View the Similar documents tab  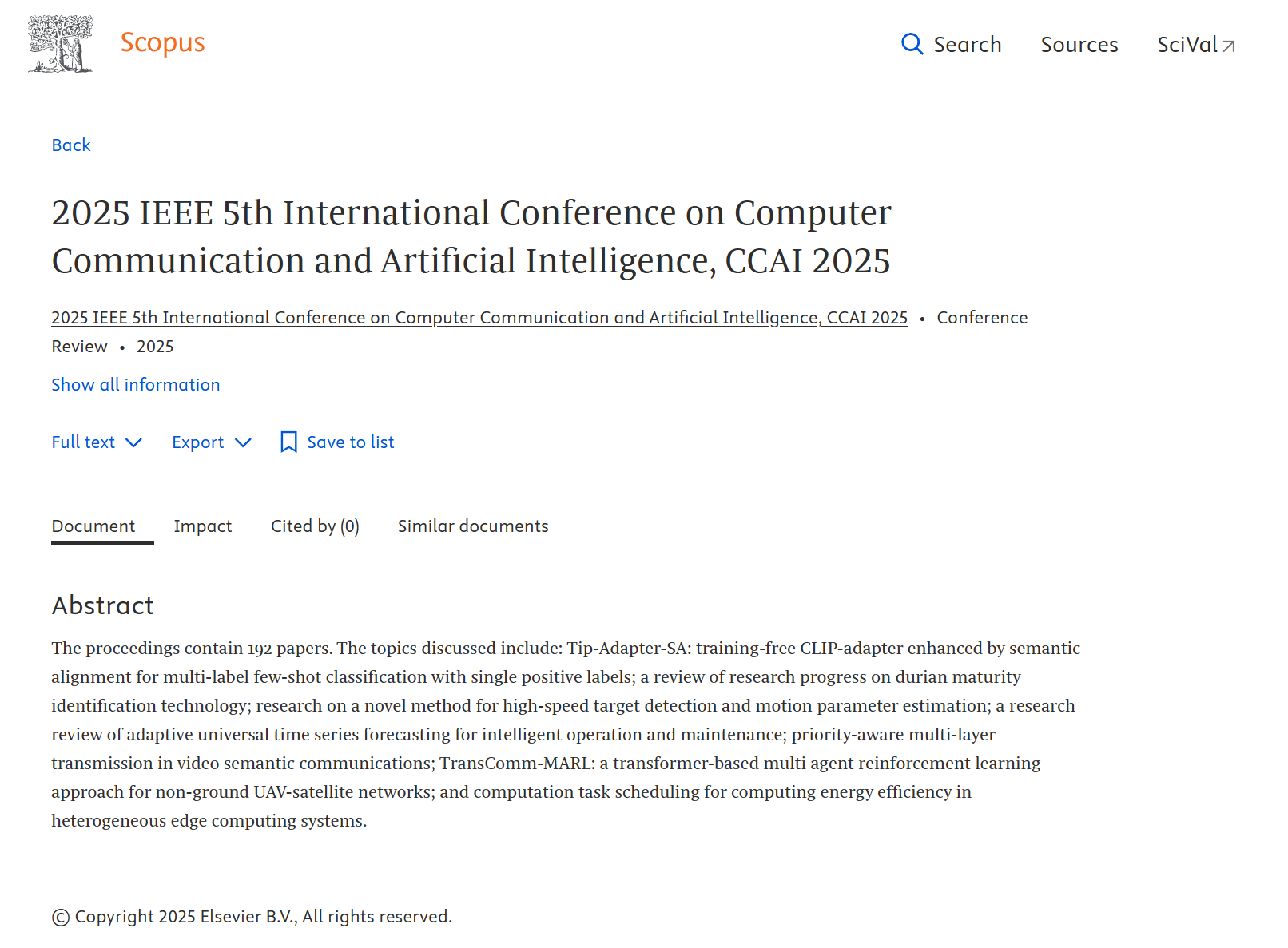pyautogui.click(x=473, y=526)
